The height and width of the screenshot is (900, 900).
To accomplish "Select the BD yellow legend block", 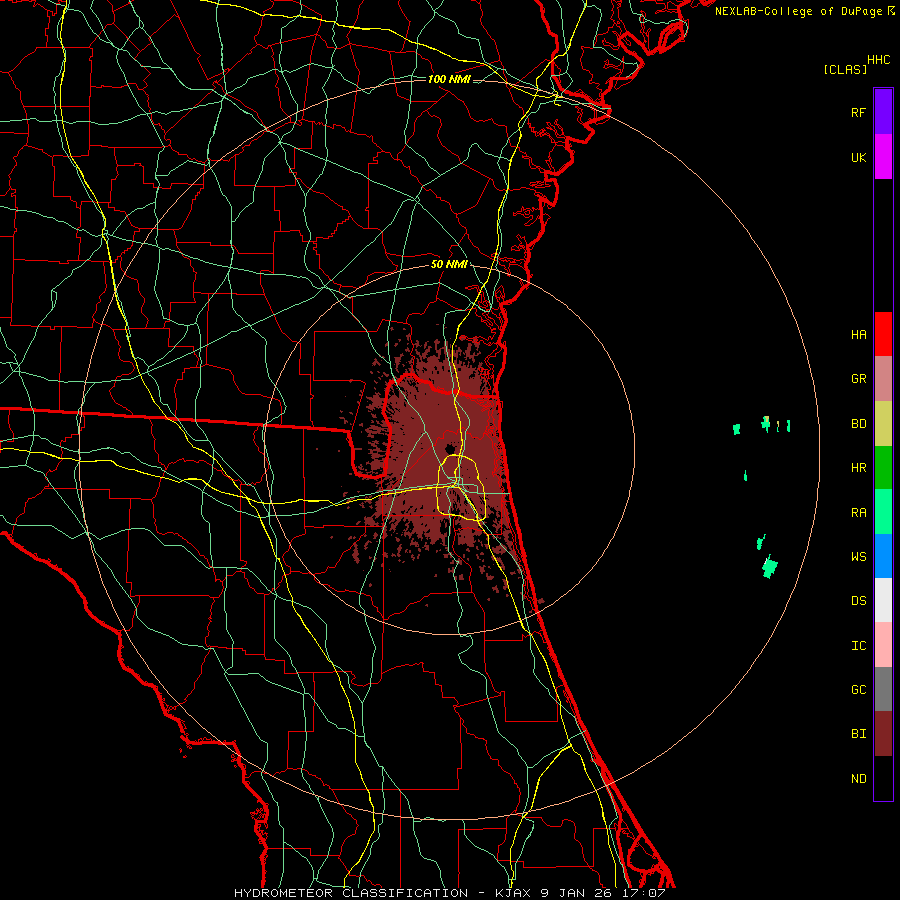I will (x=883, y=423).
